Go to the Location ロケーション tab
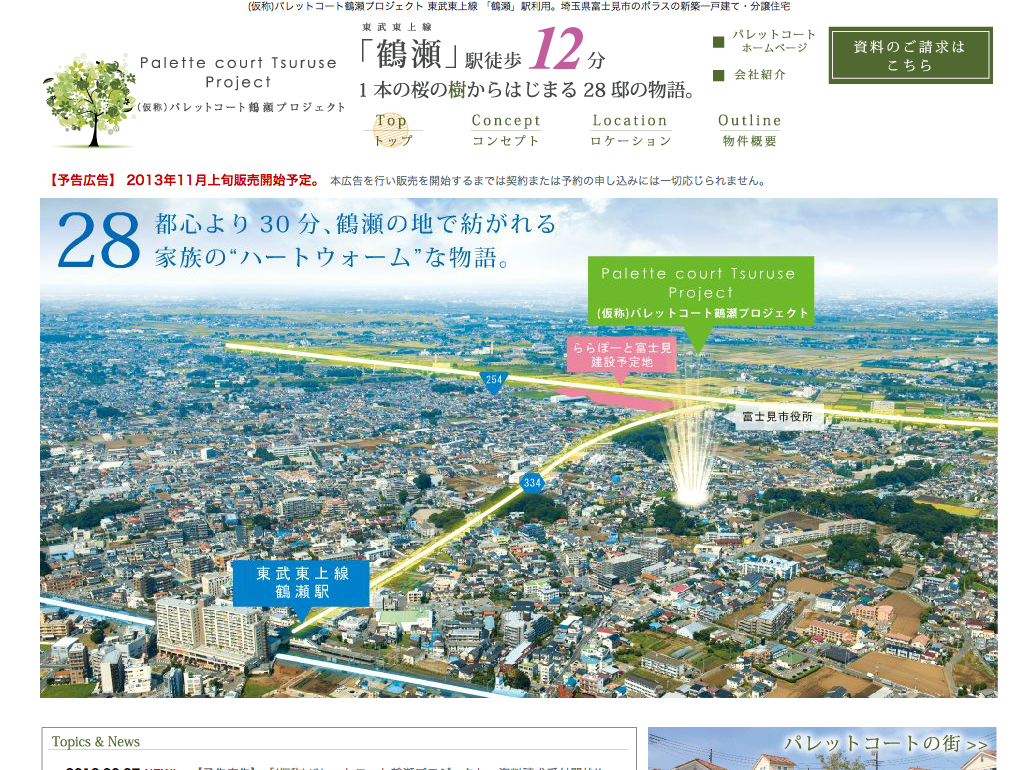Screen dimensions: 1028x770 click(630, 130)
